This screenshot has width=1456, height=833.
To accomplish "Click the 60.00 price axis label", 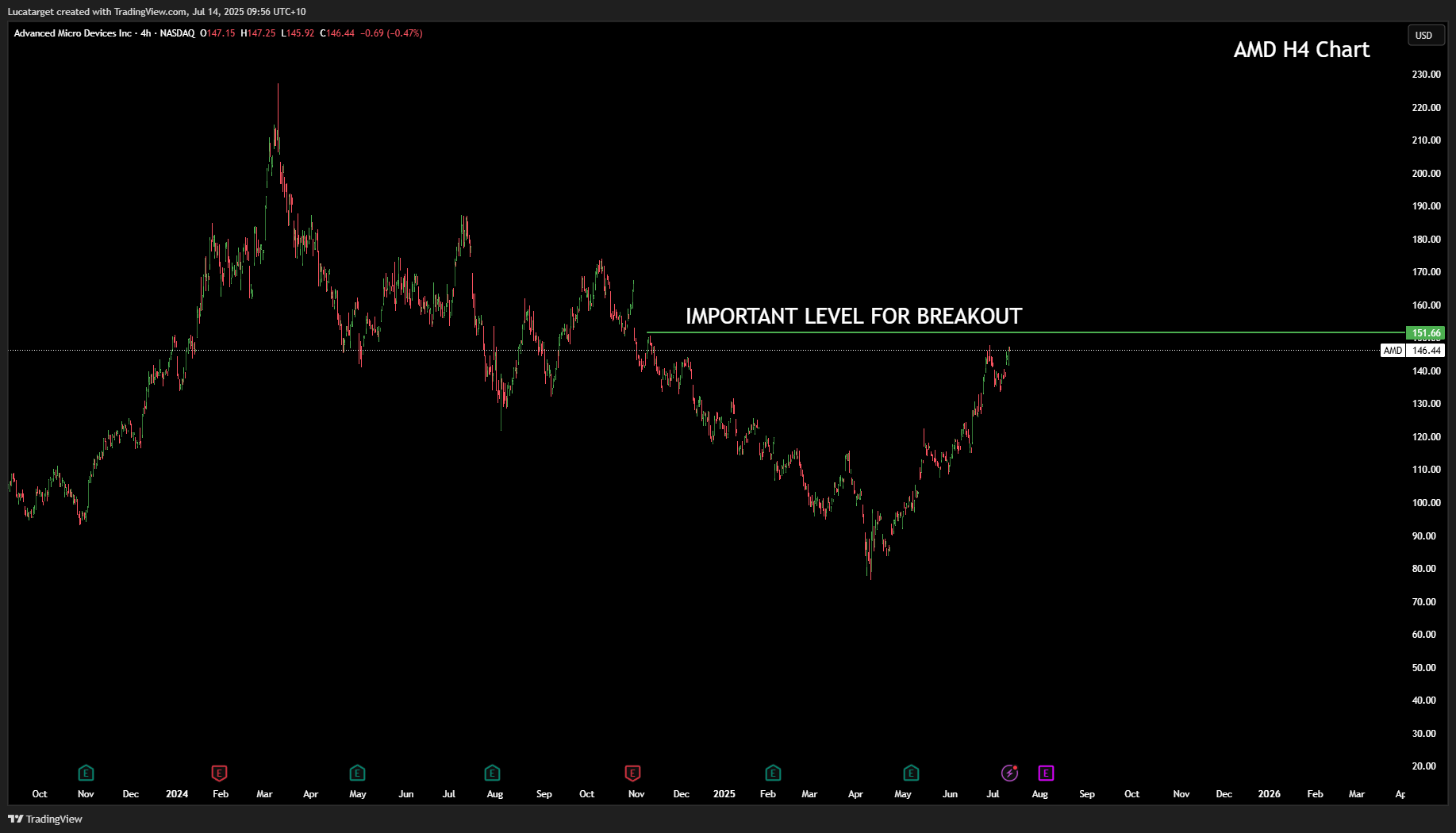I will 1424,635.
